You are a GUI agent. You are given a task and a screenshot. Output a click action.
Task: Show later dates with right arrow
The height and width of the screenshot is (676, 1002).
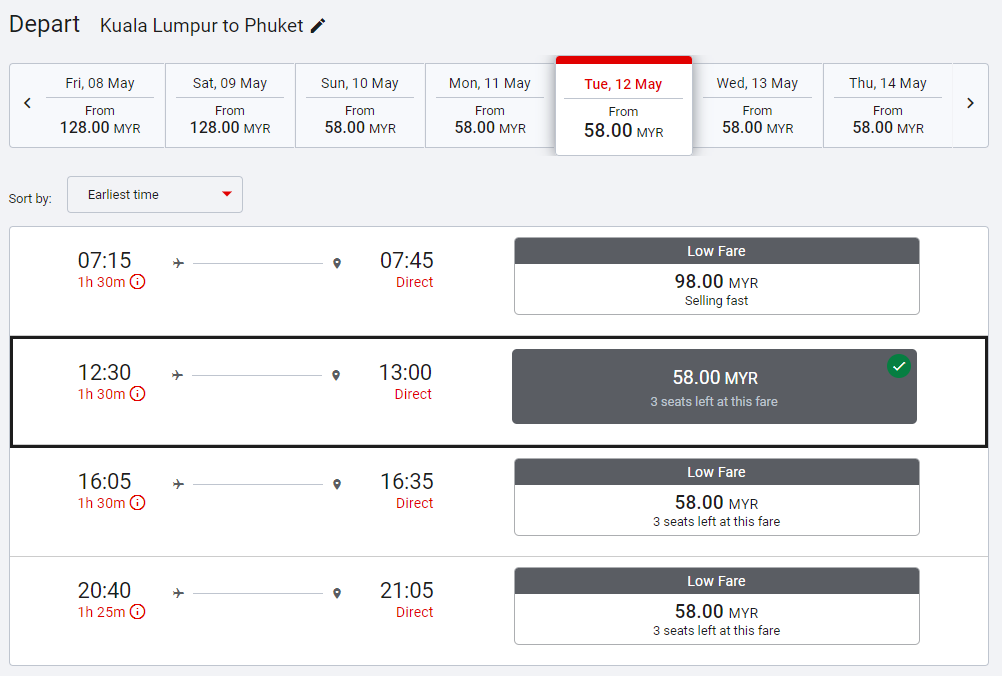pyautogui.click(x=970, y=103)
